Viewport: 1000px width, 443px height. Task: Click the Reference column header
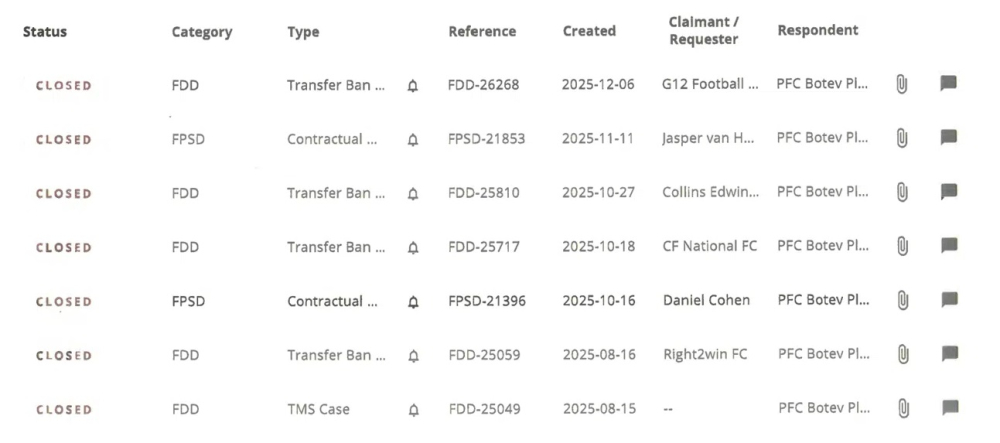482,31
